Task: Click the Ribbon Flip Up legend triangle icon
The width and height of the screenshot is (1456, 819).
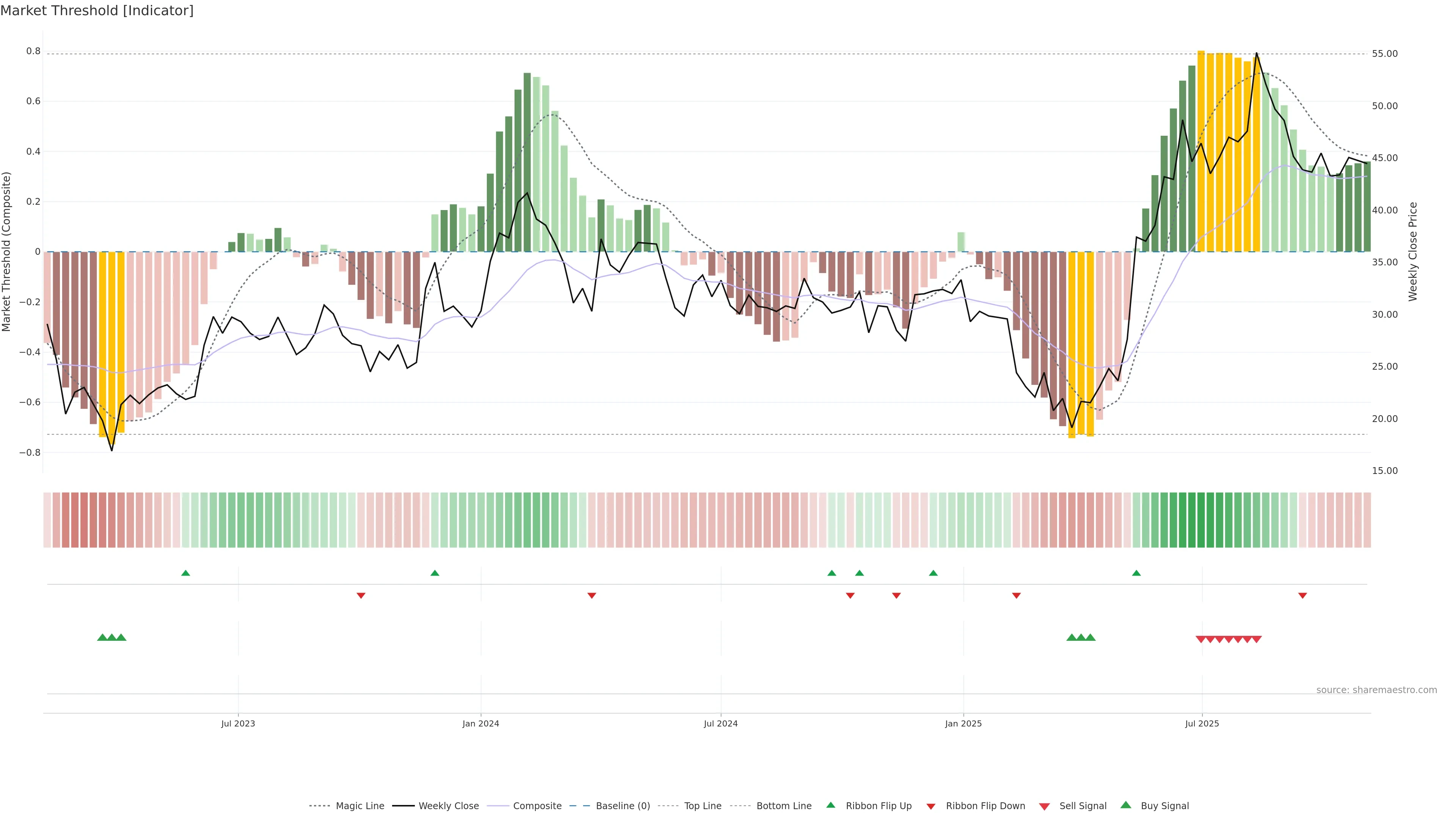Action: tap(831, 805)
